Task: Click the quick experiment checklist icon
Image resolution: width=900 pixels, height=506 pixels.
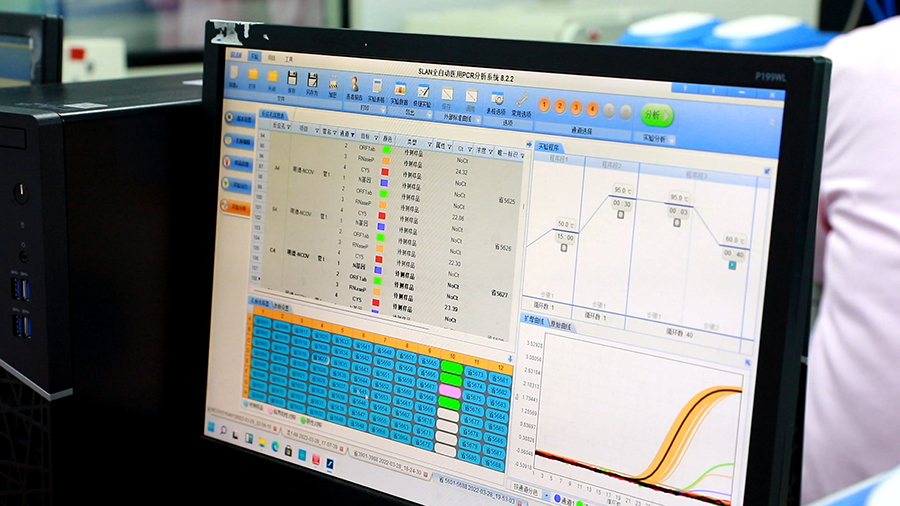Action: pos(423,91)
